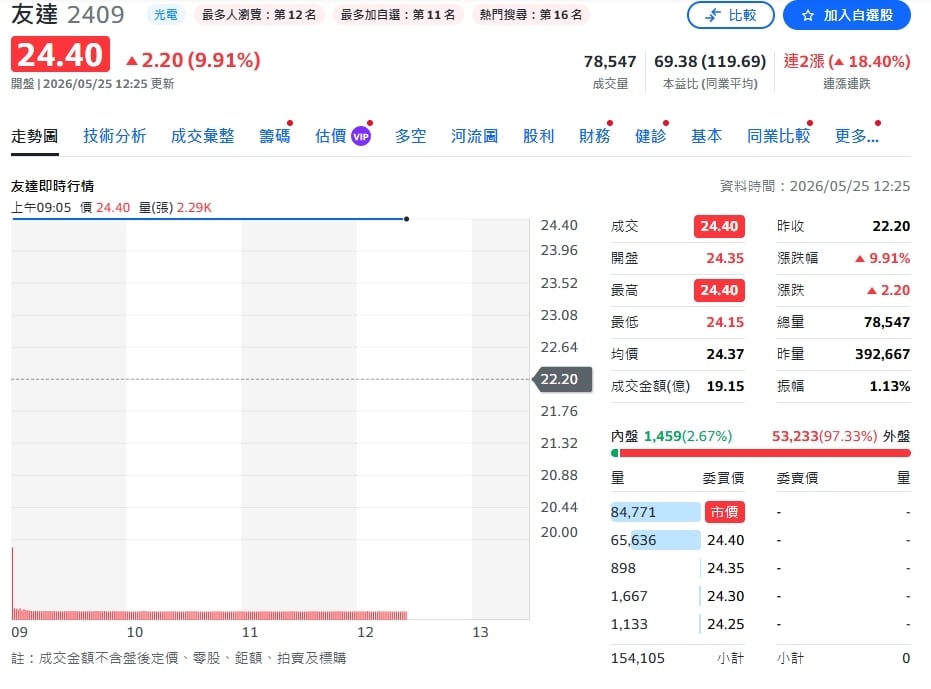931x689 pixels.
Task: Click the 本益比 69.38 (119.69) value
Action: tap(710, 61)
